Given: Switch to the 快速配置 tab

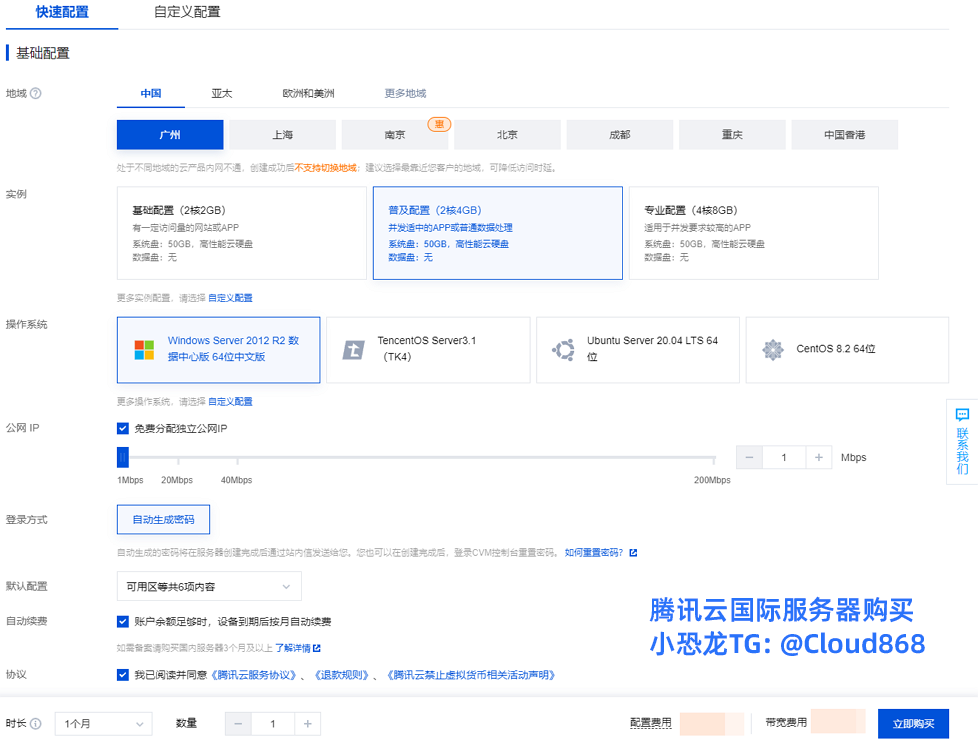Looking at the screenshot, I should (x=62, y=12).
